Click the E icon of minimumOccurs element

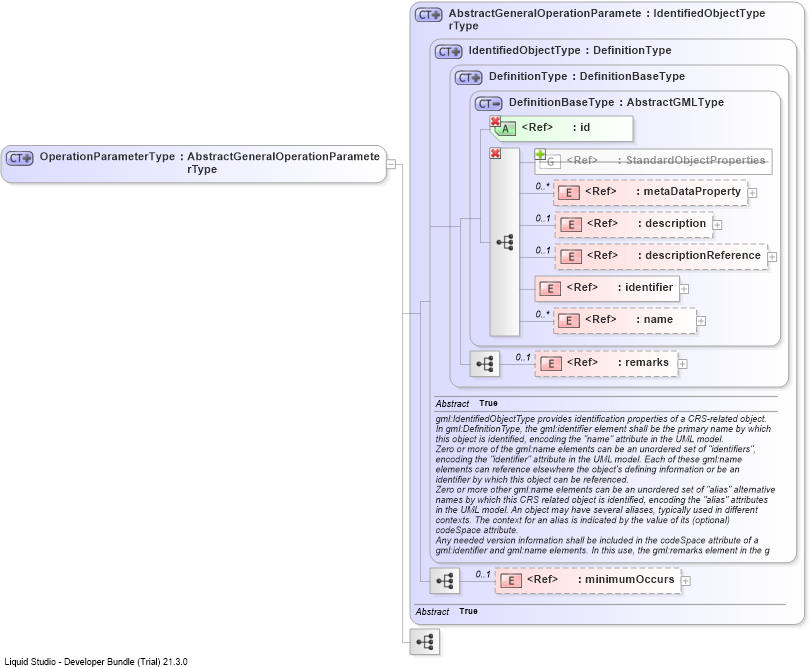pyautogui.click(x=511, y=581)
